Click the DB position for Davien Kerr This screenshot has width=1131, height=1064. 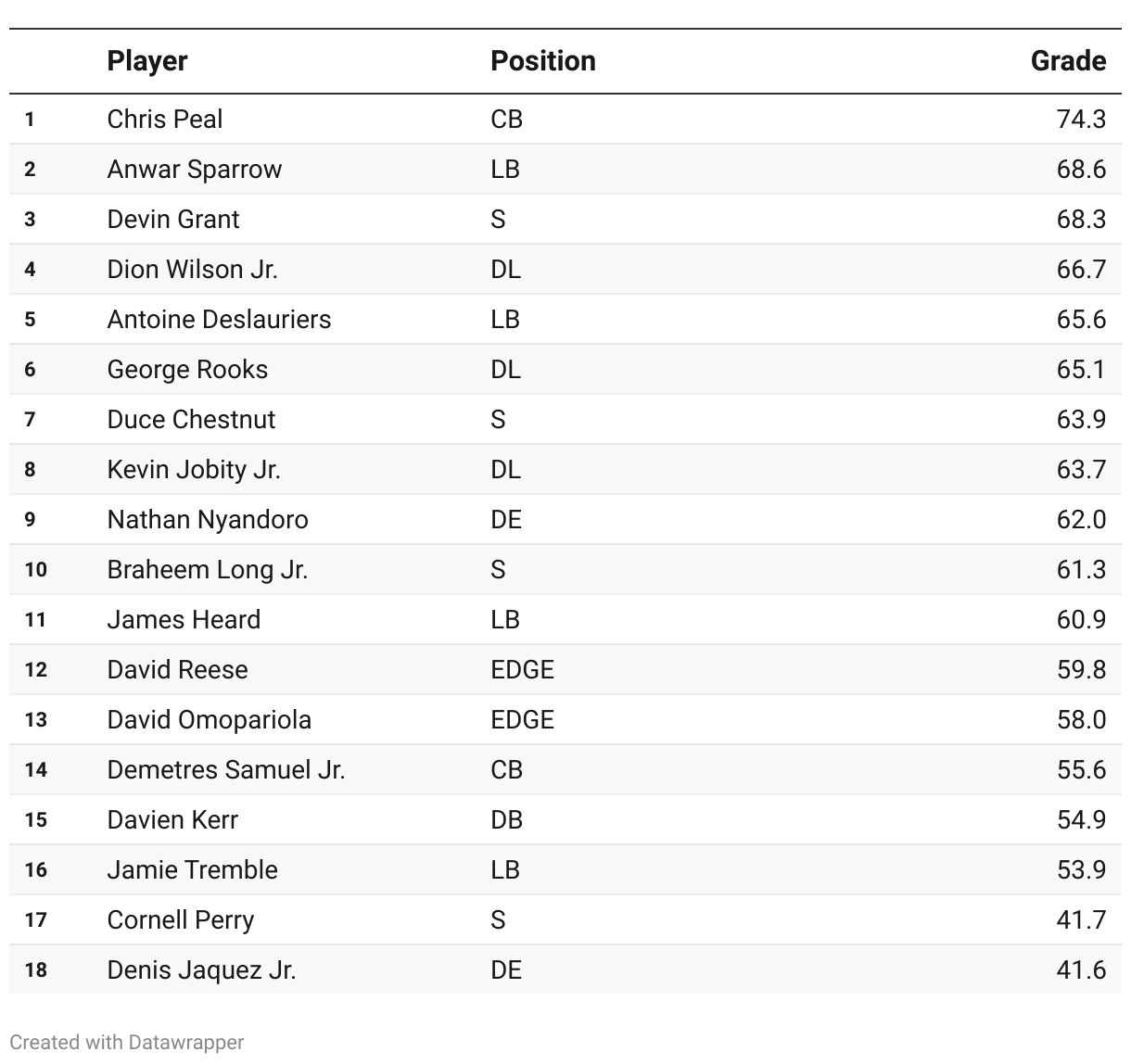point(506,820)
